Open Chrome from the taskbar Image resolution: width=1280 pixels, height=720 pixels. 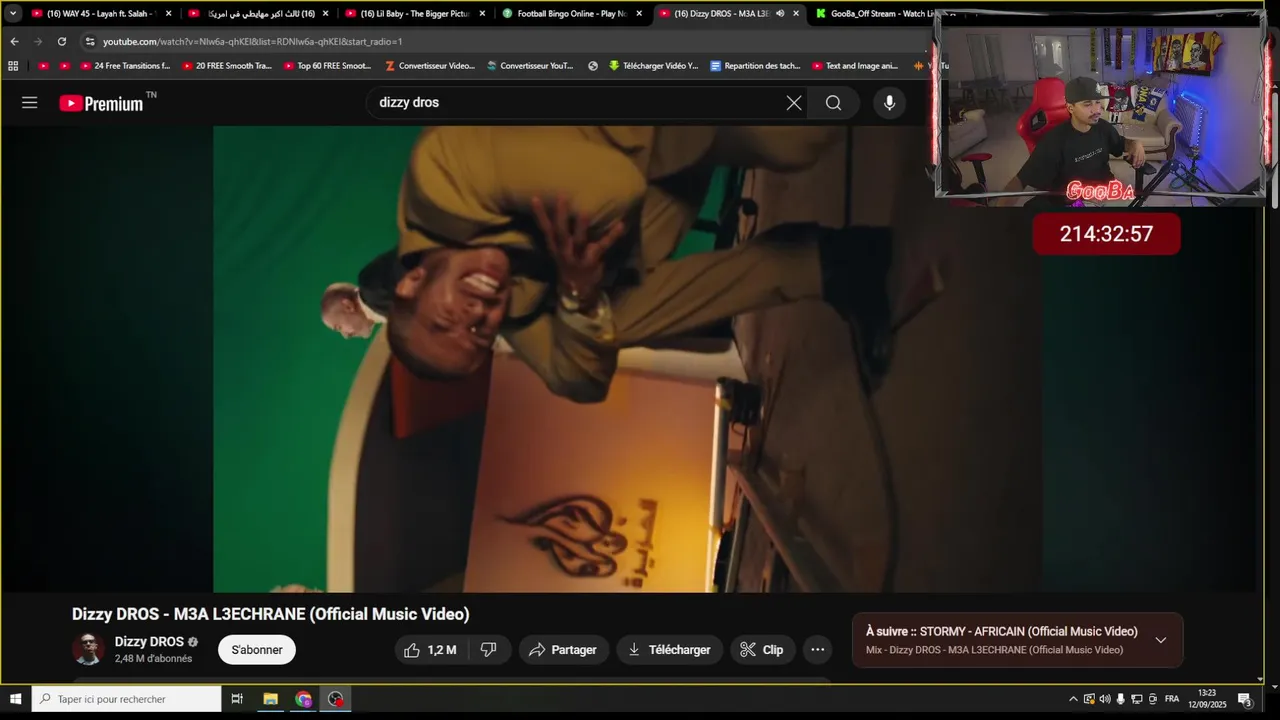pos(304,699)
